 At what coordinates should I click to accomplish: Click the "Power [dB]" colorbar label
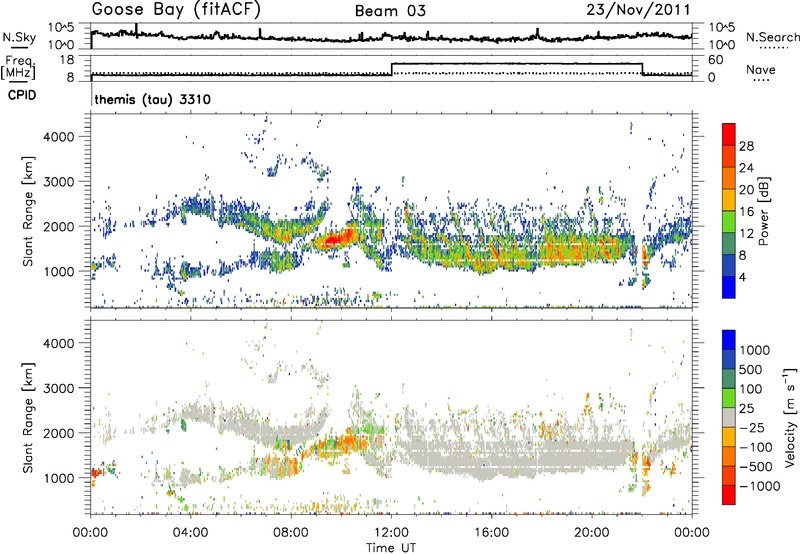point(764,211)
